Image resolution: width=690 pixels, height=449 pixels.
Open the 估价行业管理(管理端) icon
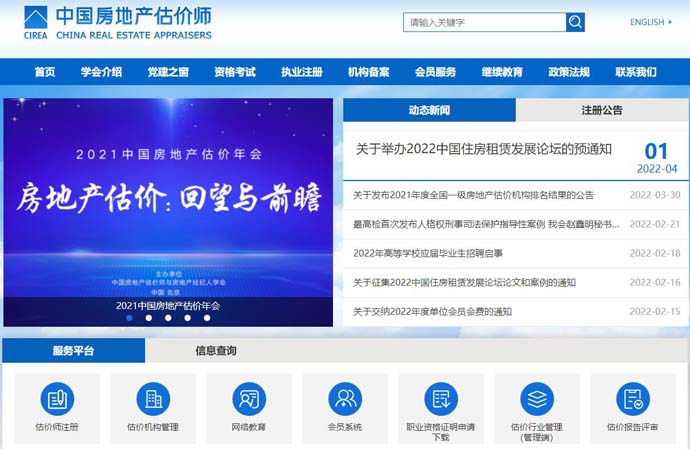click(x=537, y=399)
